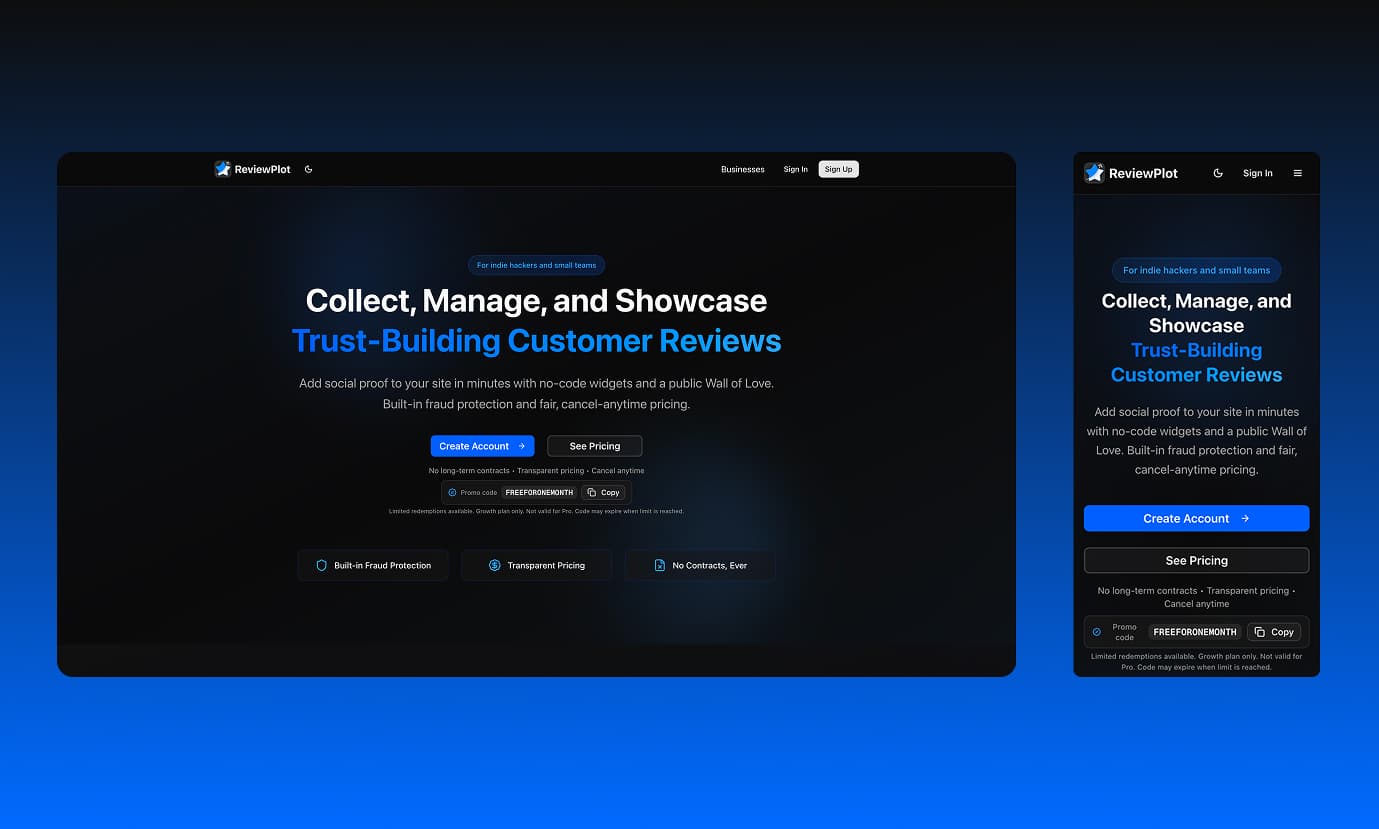Click the ReviewPlot star logo in mobile view

tap(1094, 173)
